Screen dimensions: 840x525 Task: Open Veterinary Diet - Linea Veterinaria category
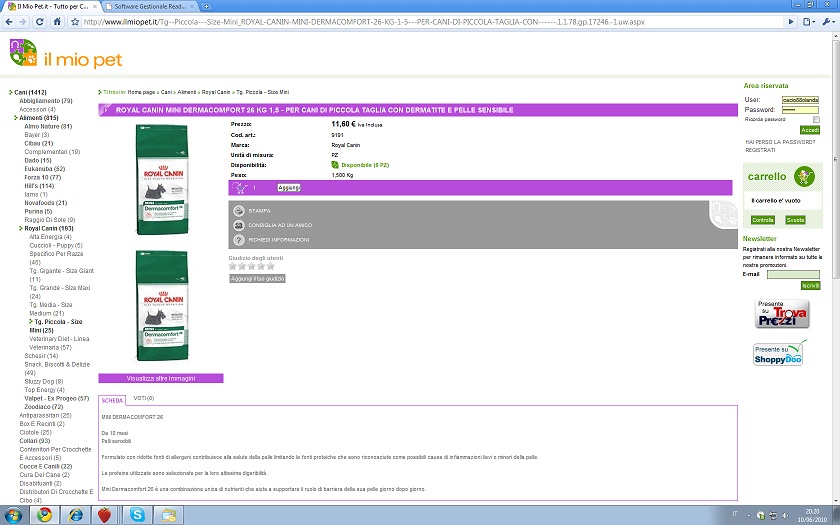click(x=59, y=343)
